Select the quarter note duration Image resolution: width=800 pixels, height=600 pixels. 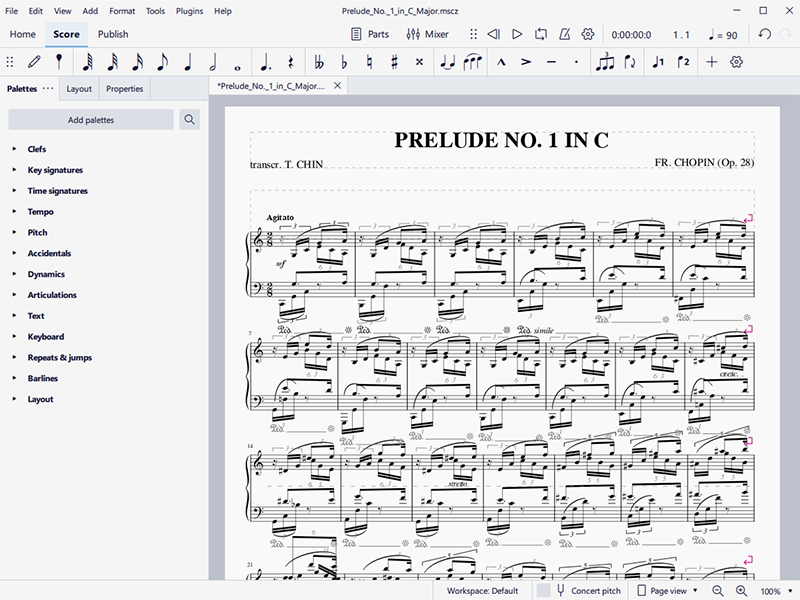click(188, 62)
